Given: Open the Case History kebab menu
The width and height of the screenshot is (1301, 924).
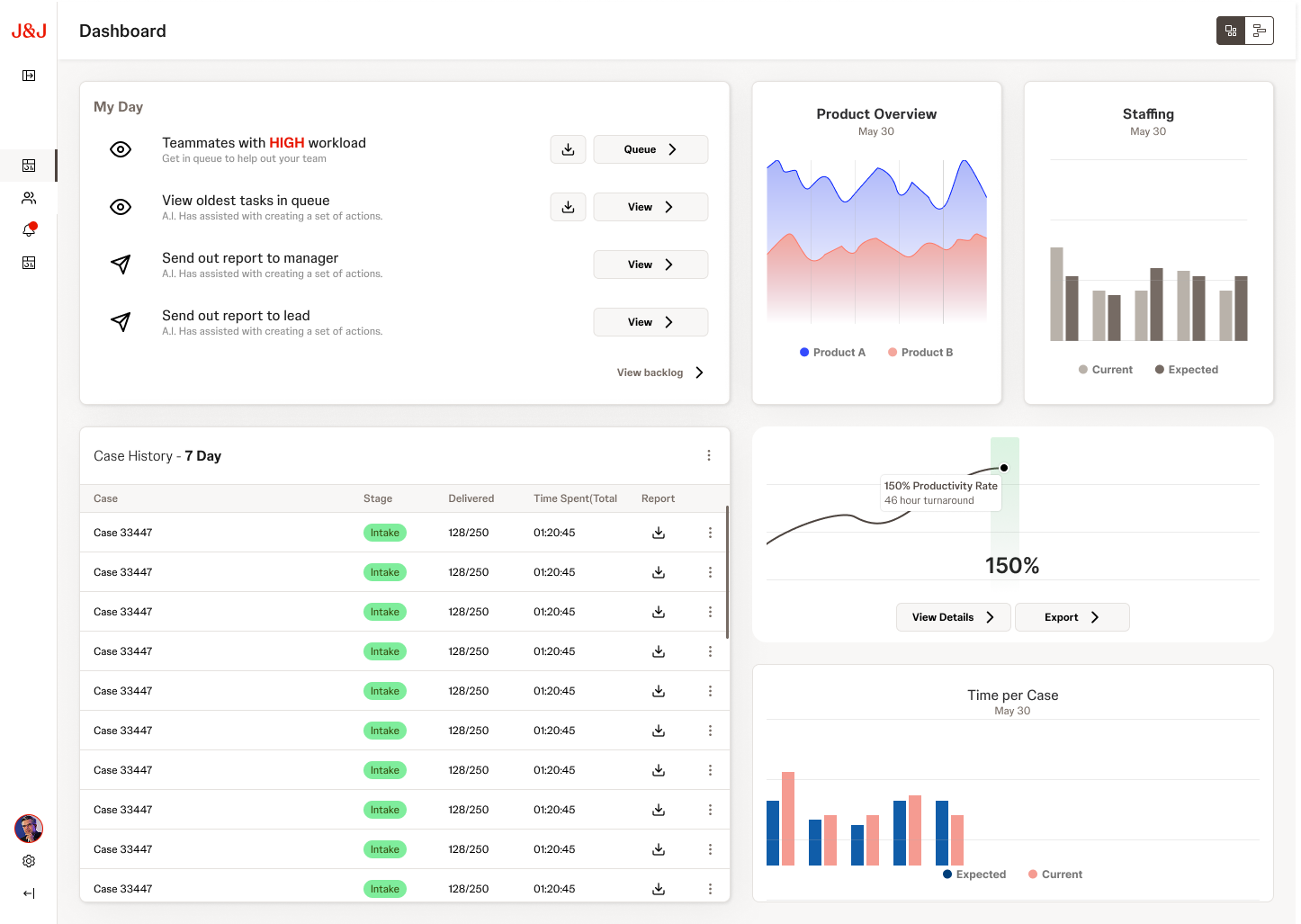Looking at the screenshot, I should tap(709, 455).
